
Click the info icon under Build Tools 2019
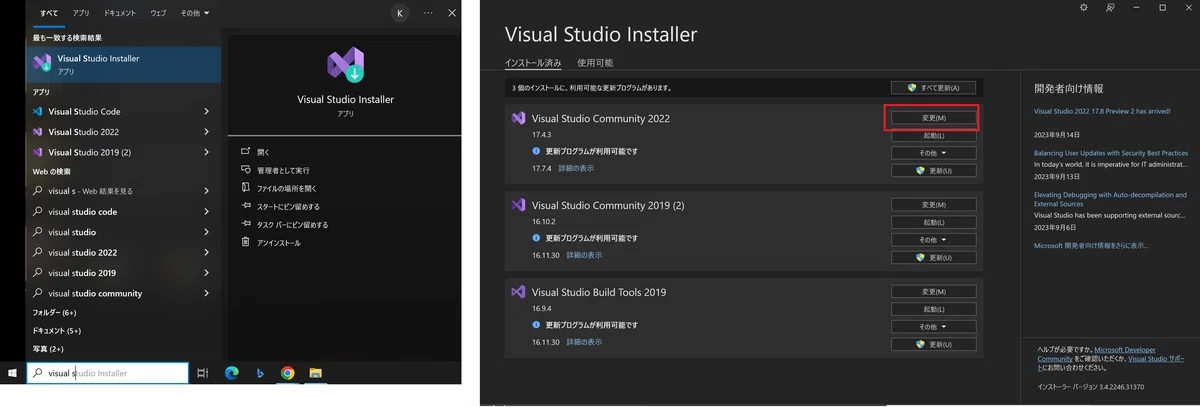click(537, 325)
